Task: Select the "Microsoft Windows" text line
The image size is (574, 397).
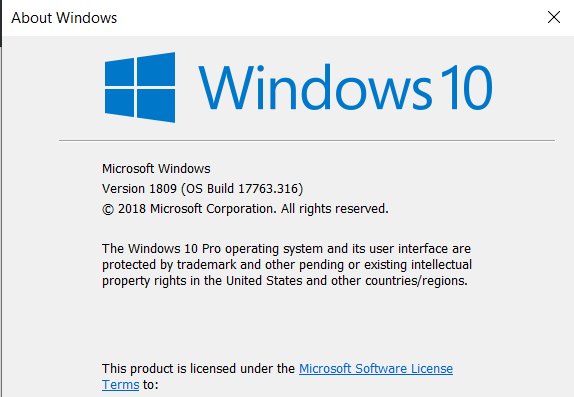Action: (156, 168)
